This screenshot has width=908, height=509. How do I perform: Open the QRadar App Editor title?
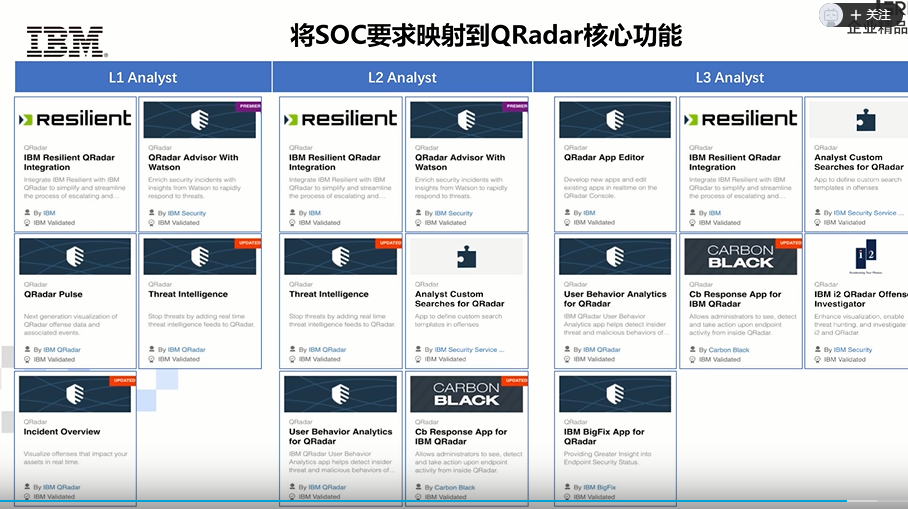604,157
